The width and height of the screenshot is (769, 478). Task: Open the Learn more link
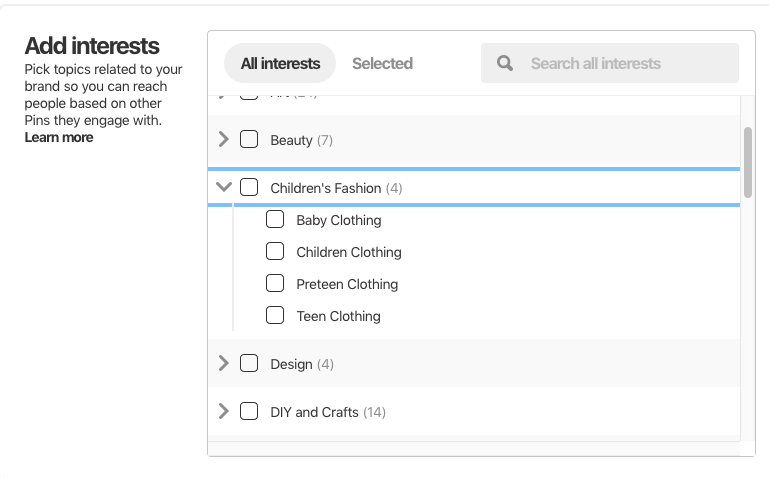pos(59,137)
